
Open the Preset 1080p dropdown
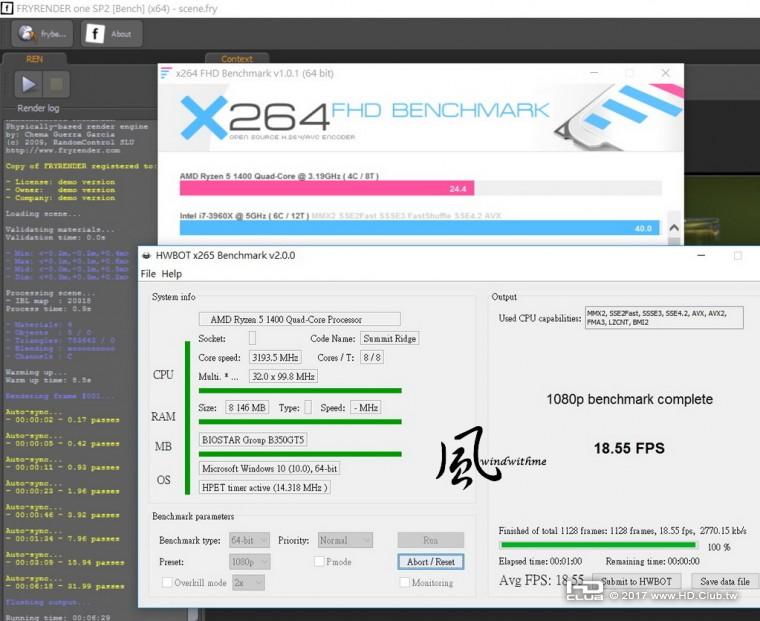250,562
